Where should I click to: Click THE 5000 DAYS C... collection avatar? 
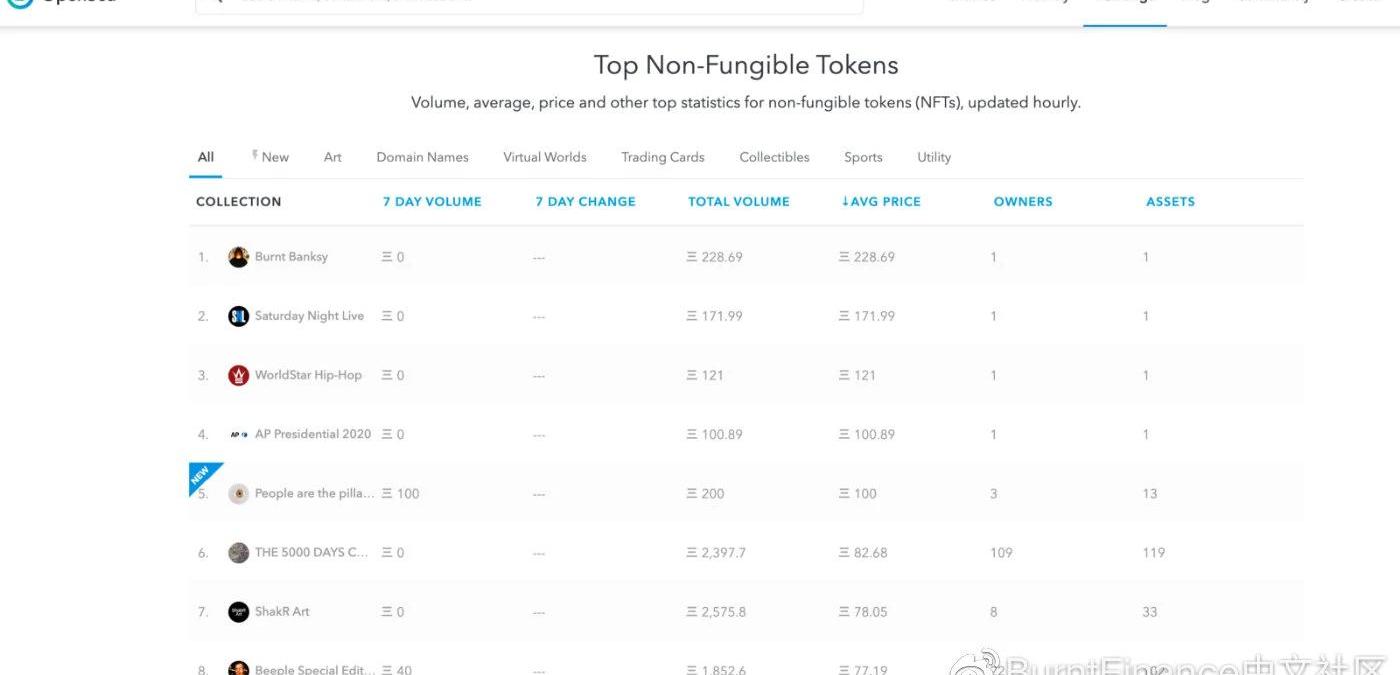238,552
